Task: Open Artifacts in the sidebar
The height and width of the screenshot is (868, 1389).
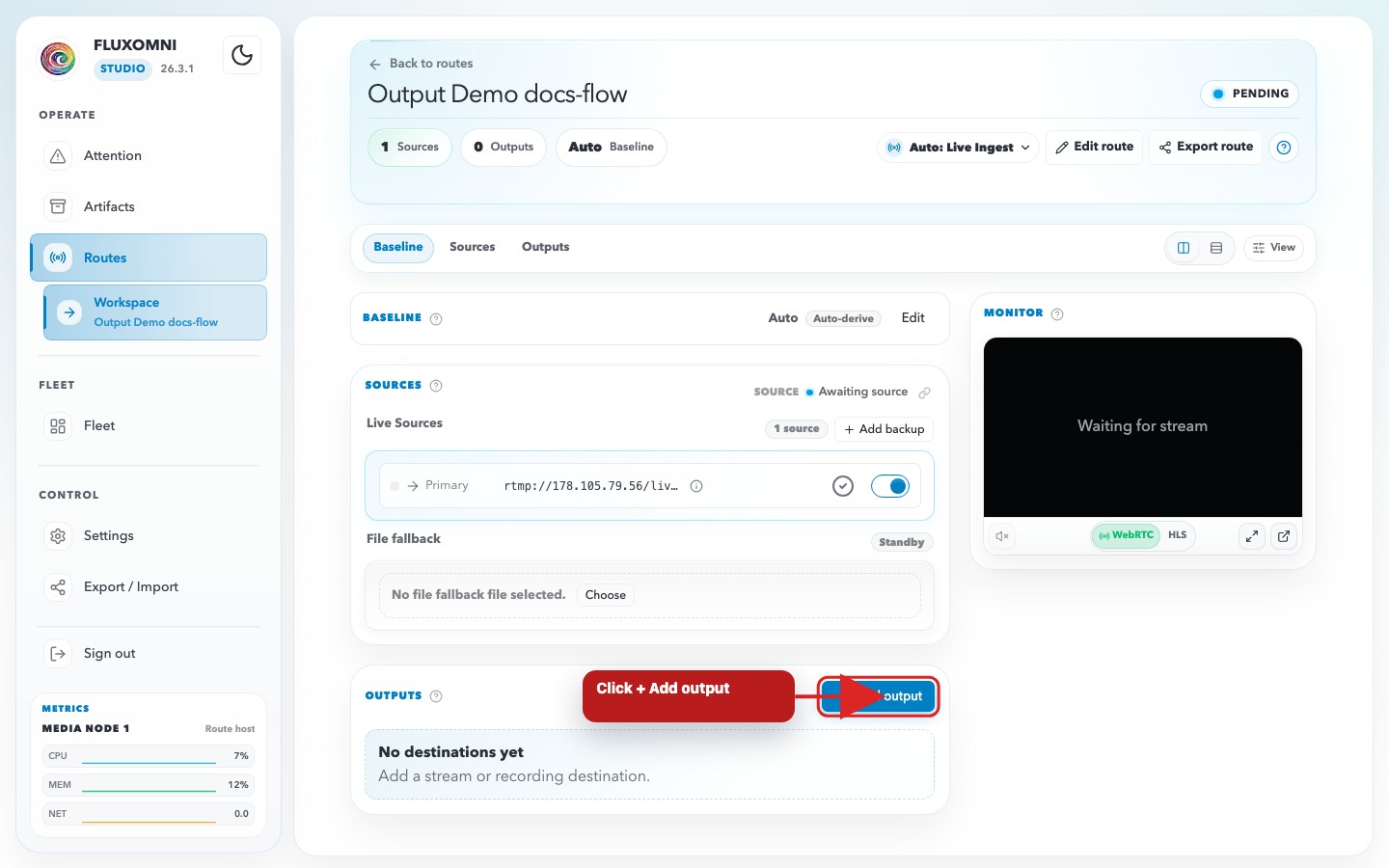Action: (x=149, y=207)
